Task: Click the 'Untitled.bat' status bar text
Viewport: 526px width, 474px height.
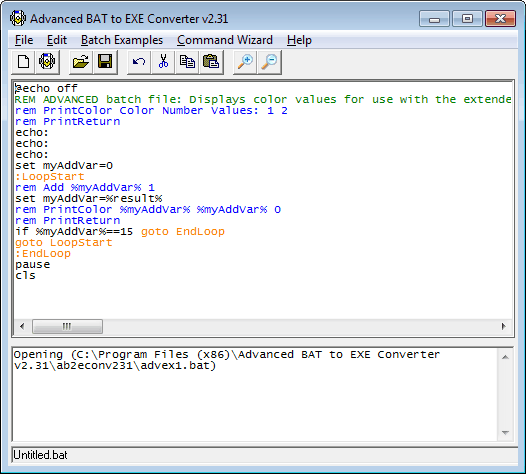Action: pos(40,455)
